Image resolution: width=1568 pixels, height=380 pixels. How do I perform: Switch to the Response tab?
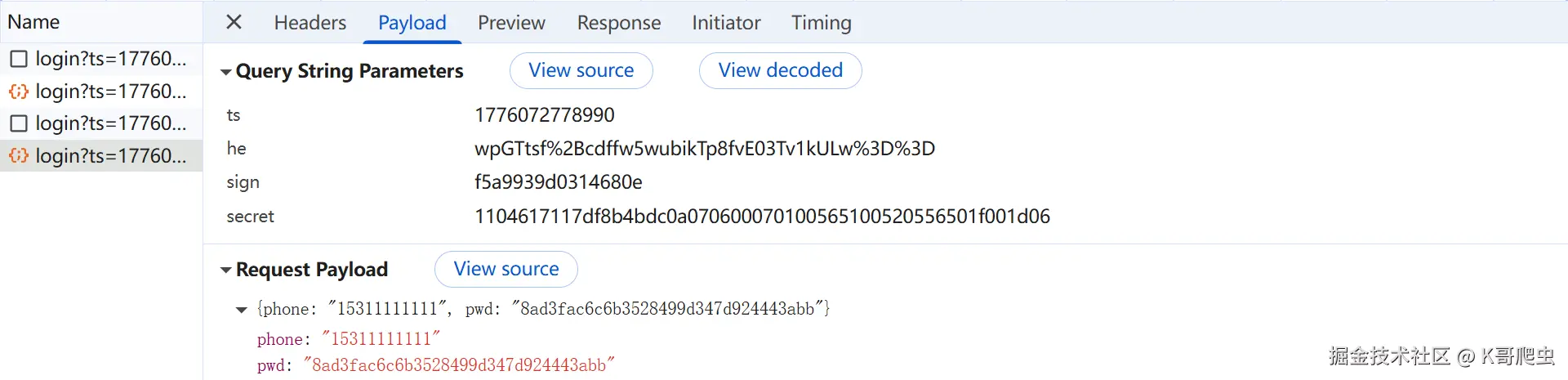[619, 23]
